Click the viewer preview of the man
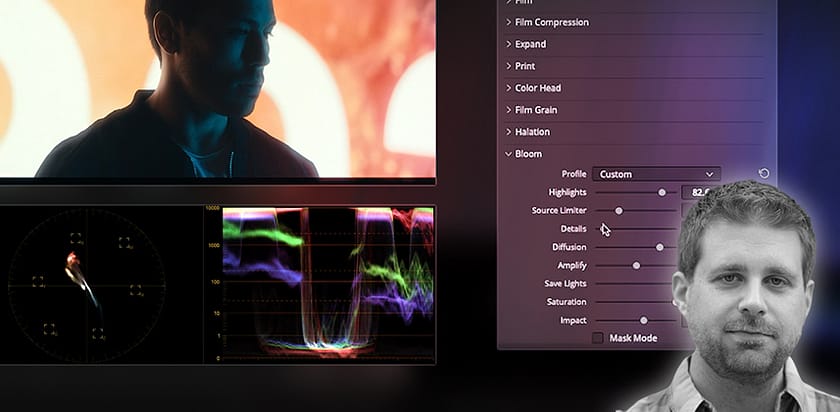Image resolution: width=840 pixels, height=412 pixels. [x=218, y=88]
